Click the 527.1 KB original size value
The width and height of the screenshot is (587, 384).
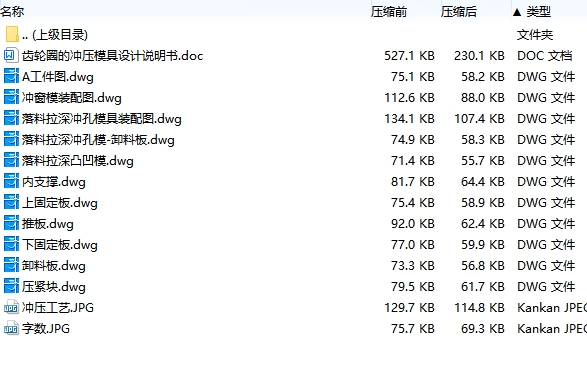pos(409,56)
